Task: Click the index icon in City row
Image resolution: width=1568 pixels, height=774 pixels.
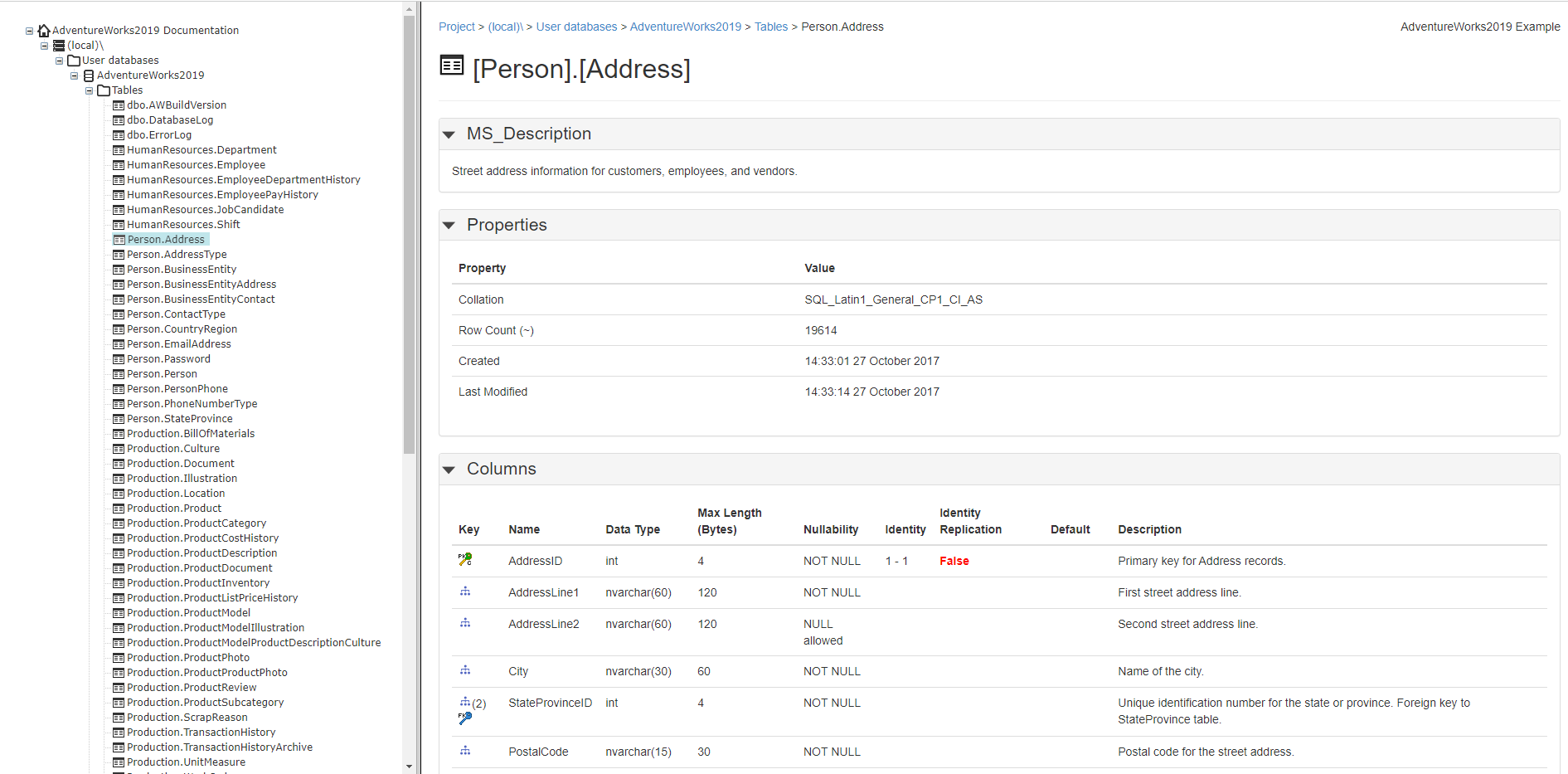Action: click(x=465, y=670)
